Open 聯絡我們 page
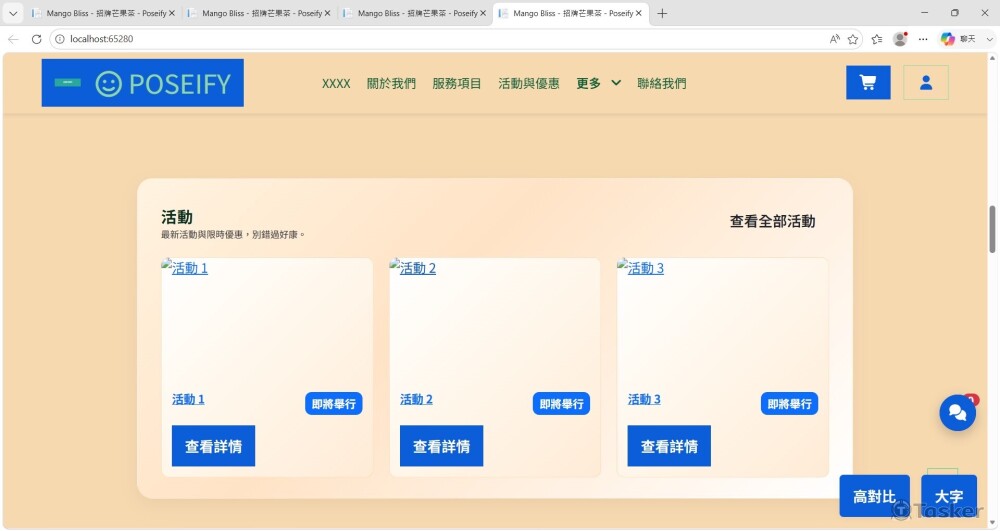Screen dimensions: 1000x531 coord(661,84)
